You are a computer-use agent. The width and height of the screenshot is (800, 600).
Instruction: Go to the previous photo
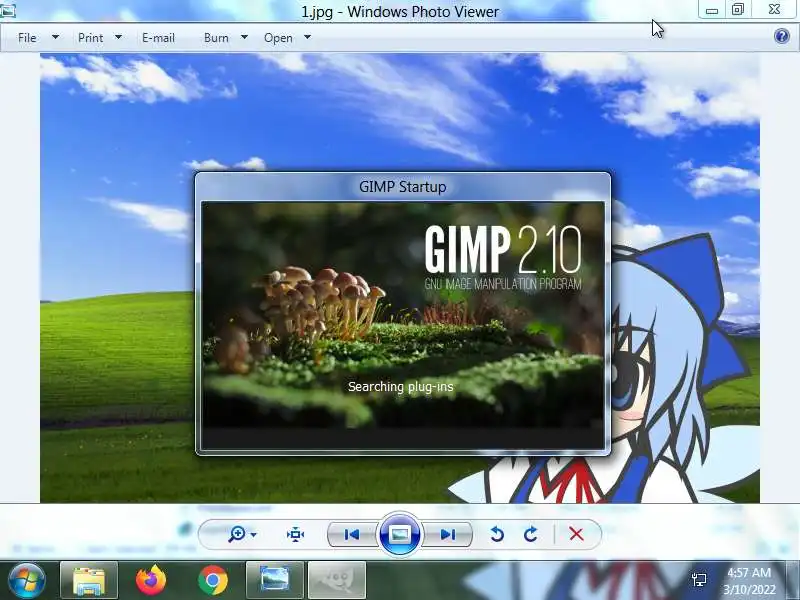(x=352, y=534)
